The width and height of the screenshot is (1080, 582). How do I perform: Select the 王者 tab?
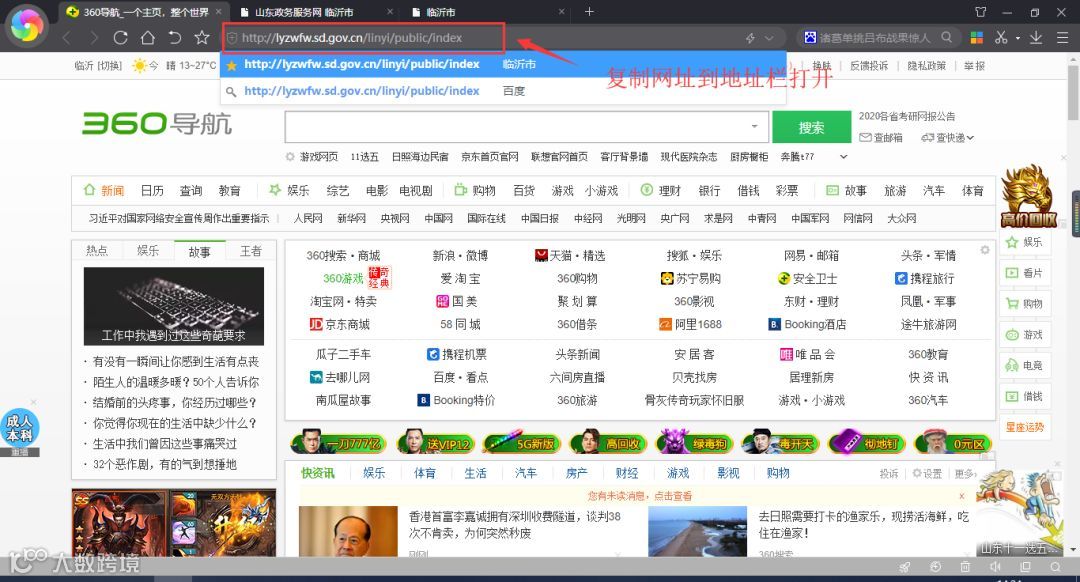251,251
